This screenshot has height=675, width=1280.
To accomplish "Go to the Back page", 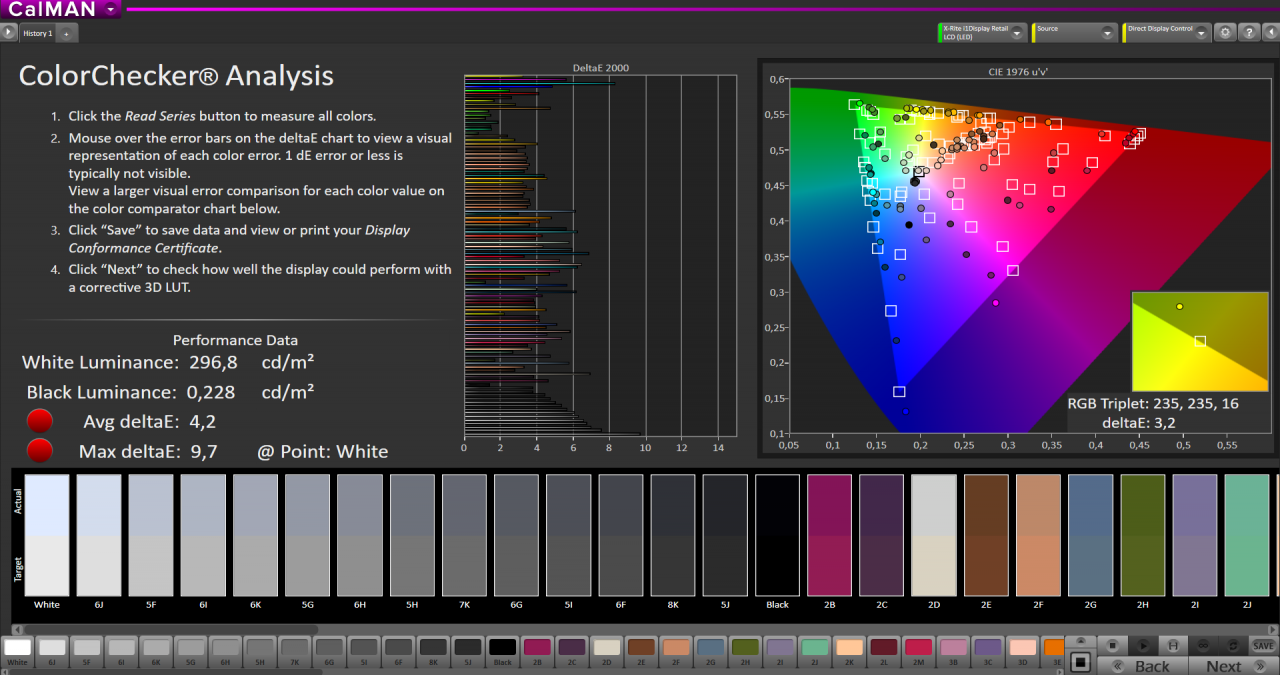I will coord(1143,666).
